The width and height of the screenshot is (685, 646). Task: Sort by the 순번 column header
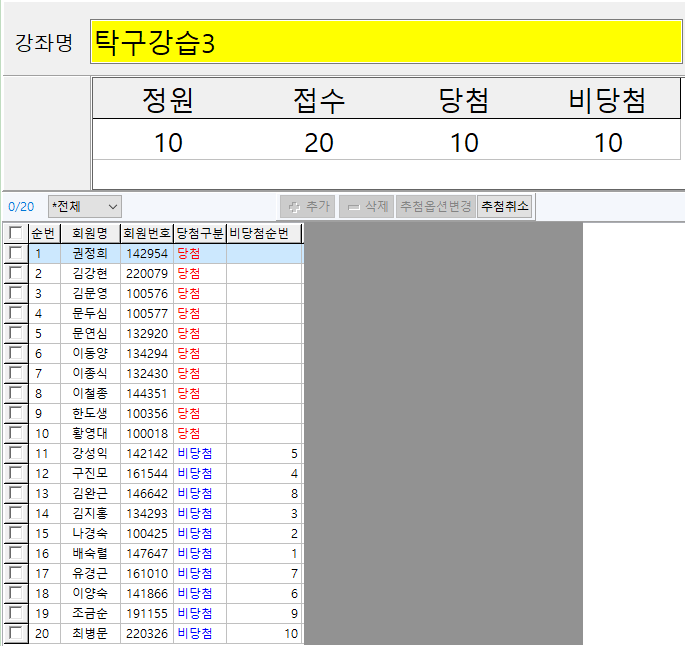(44, 233)
